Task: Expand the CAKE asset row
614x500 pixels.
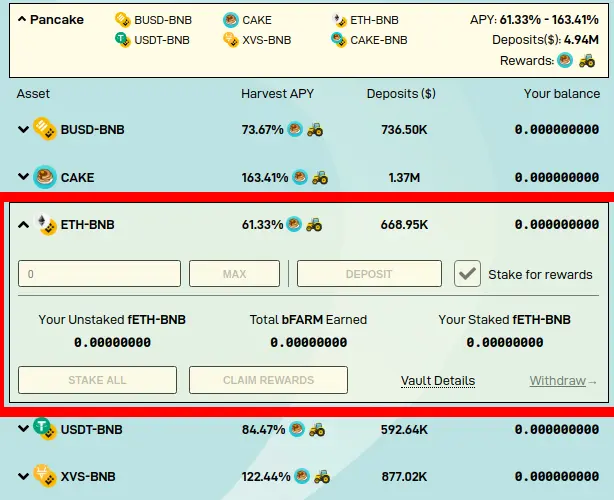Action: tap(23, 177)
